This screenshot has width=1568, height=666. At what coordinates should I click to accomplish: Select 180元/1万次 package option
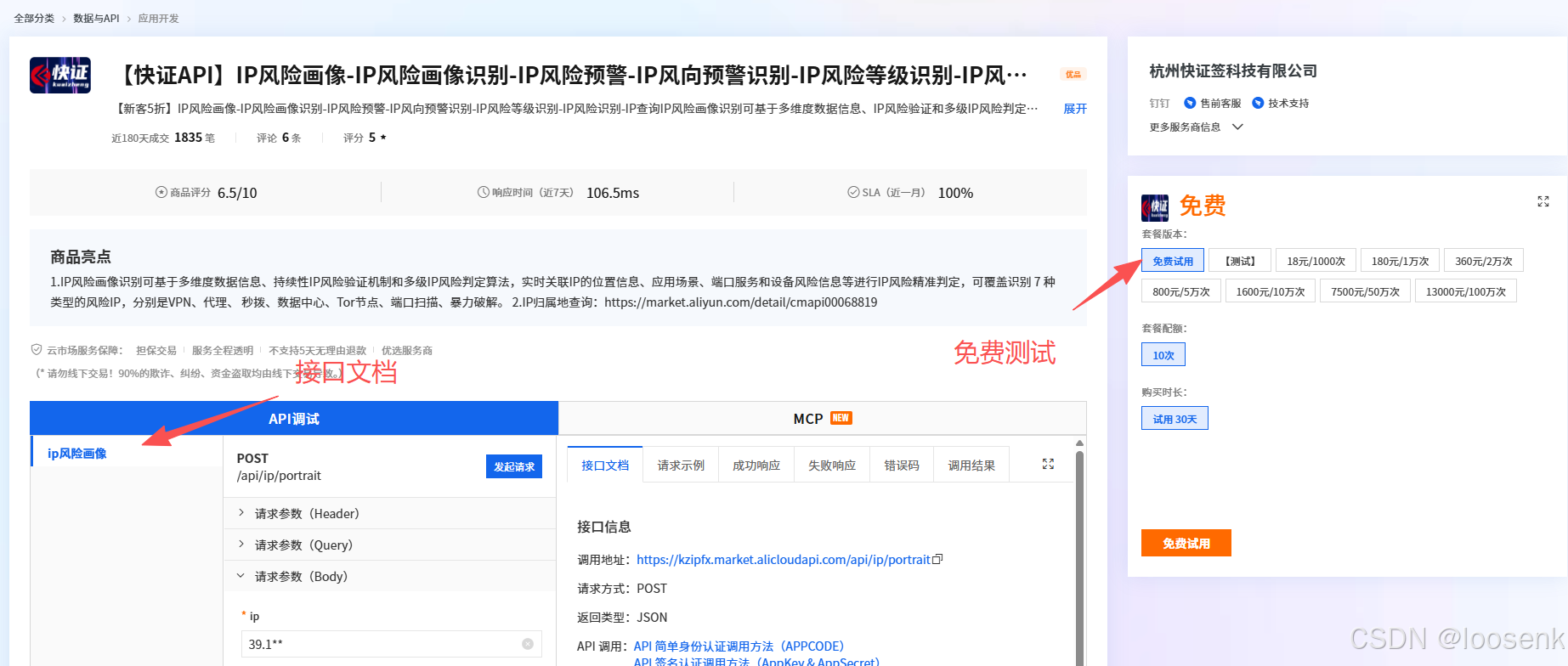[x=1400, y=260]
